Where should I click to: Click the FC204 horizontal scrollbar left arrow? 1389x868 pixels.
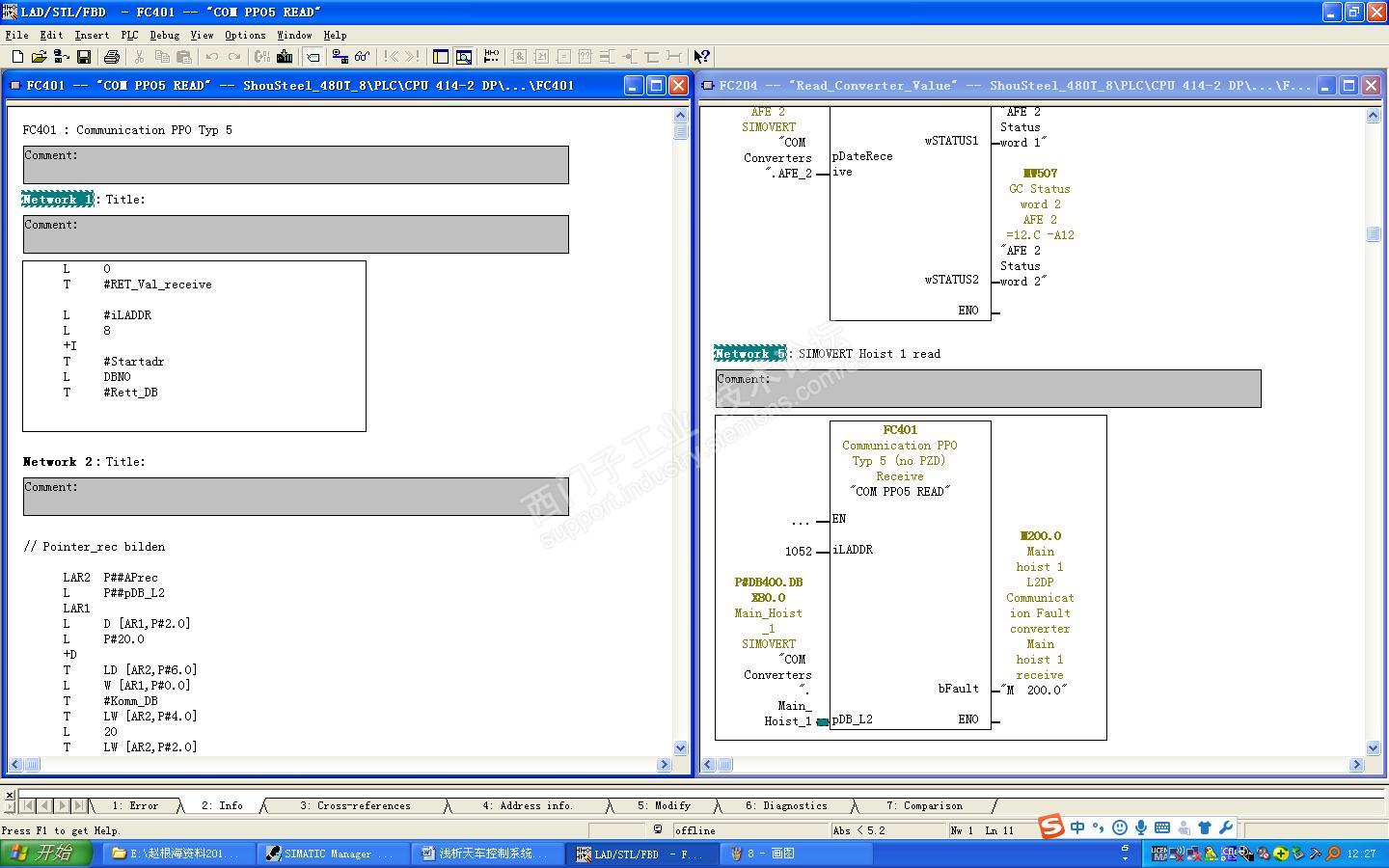708,765
